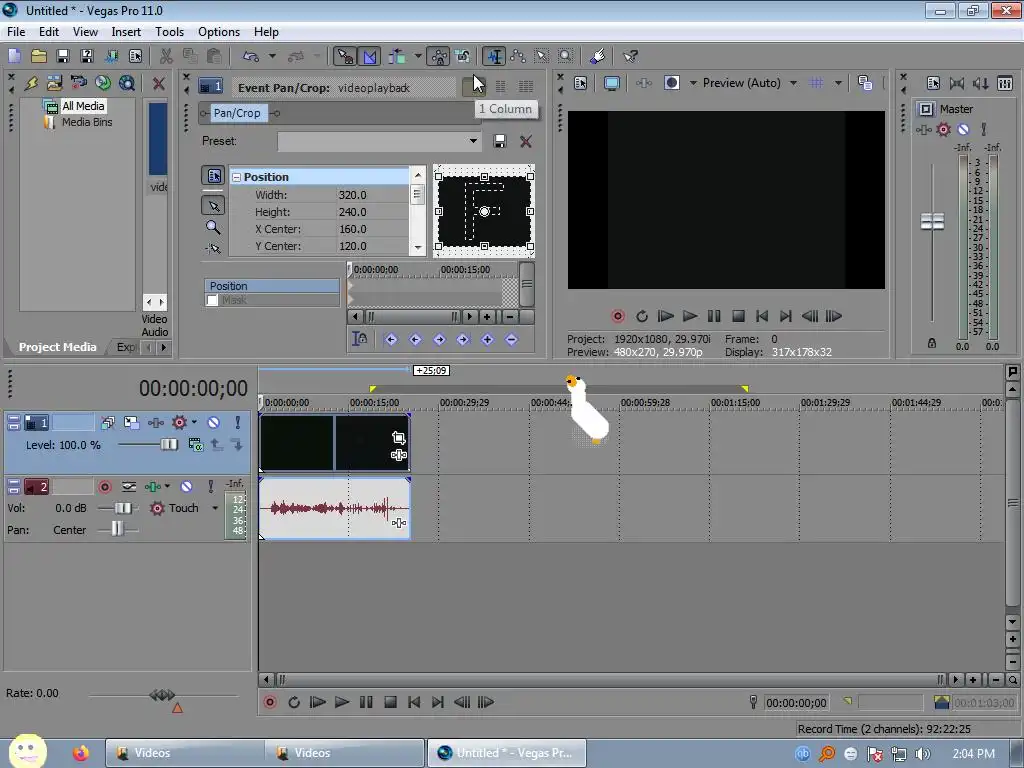Screen dimensions: 1024x768
Task: Open Master bus FX icon
Action: 923,129
